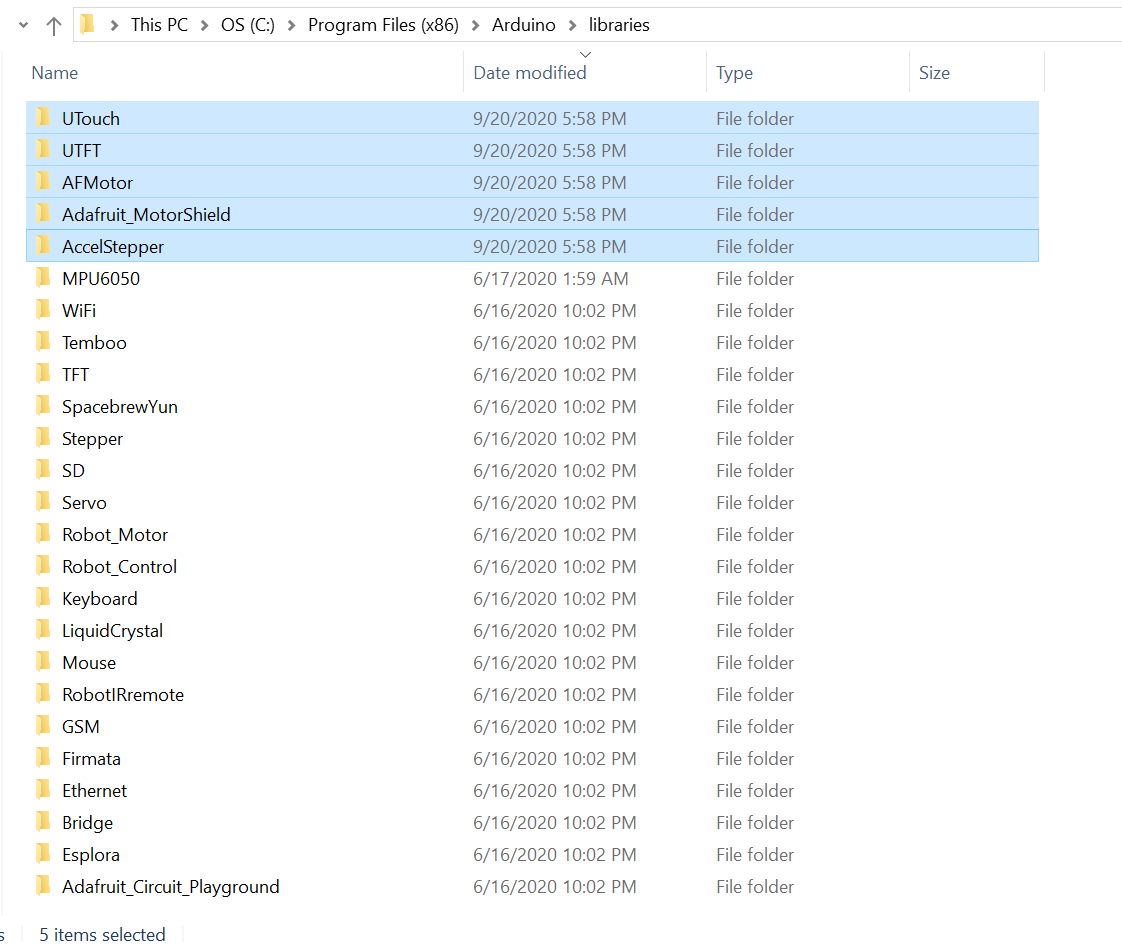Click the TFT folder icon
Image resolution: width=1122 pixels, height=950 pixels.
pos(44,373)
